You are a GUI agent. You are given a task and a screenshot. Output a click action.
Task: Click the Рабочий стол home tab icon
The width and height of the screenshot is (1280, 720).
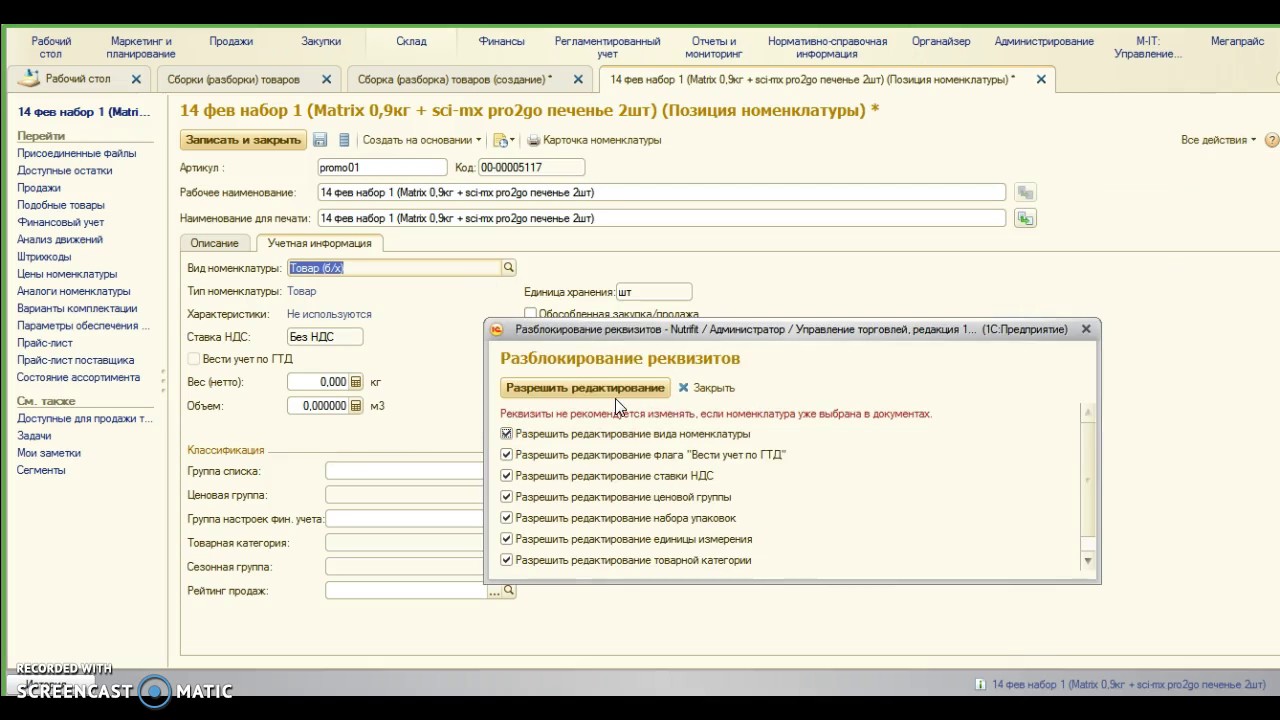(x=28, y=79)
